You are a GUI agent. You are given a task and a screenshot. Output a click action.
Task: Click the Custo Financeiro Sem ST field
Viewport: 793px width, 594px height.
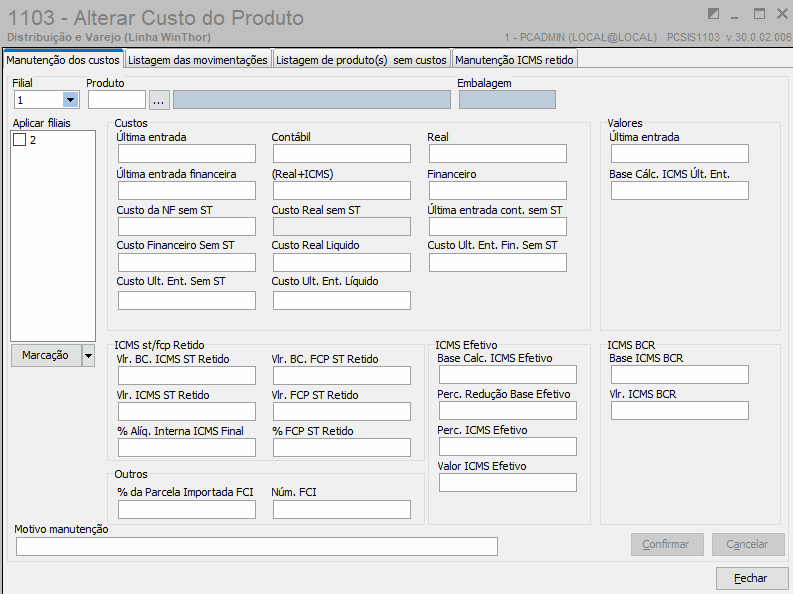187,262
